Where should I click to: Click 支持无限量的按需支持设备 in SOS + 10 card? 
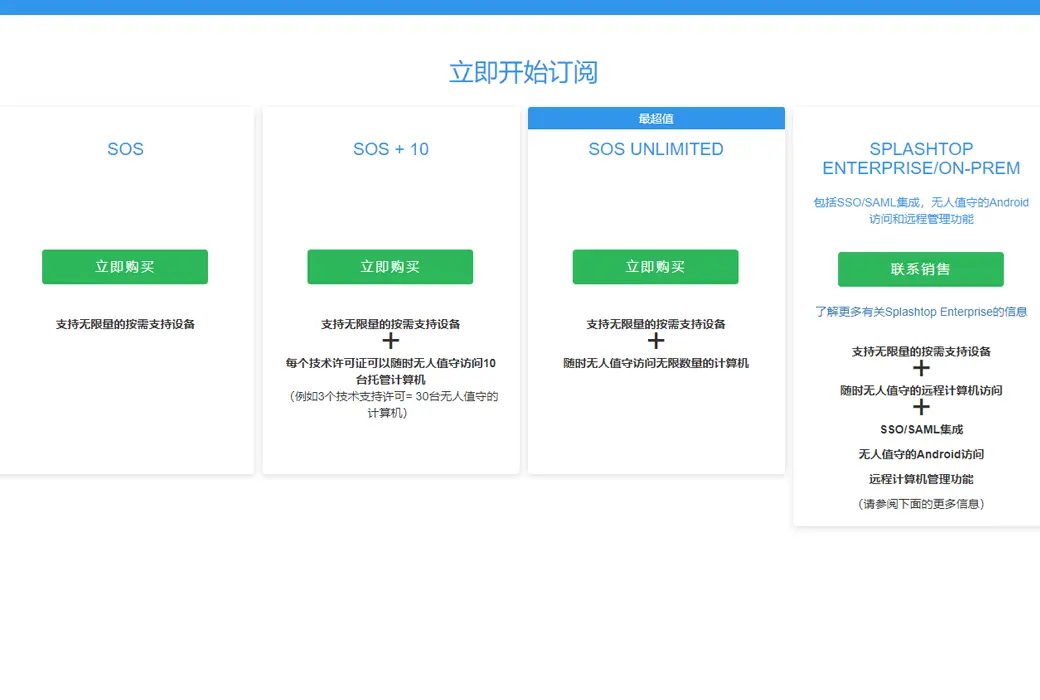coord(391,324)
